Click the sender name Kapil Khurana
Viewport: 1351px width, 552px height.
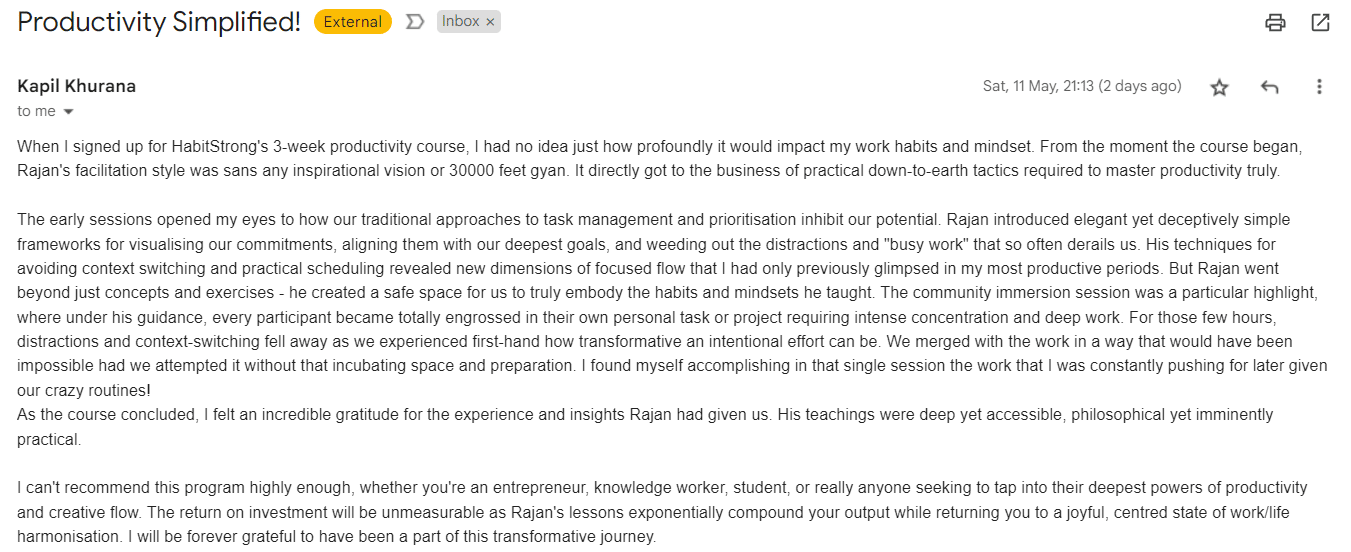77,86
